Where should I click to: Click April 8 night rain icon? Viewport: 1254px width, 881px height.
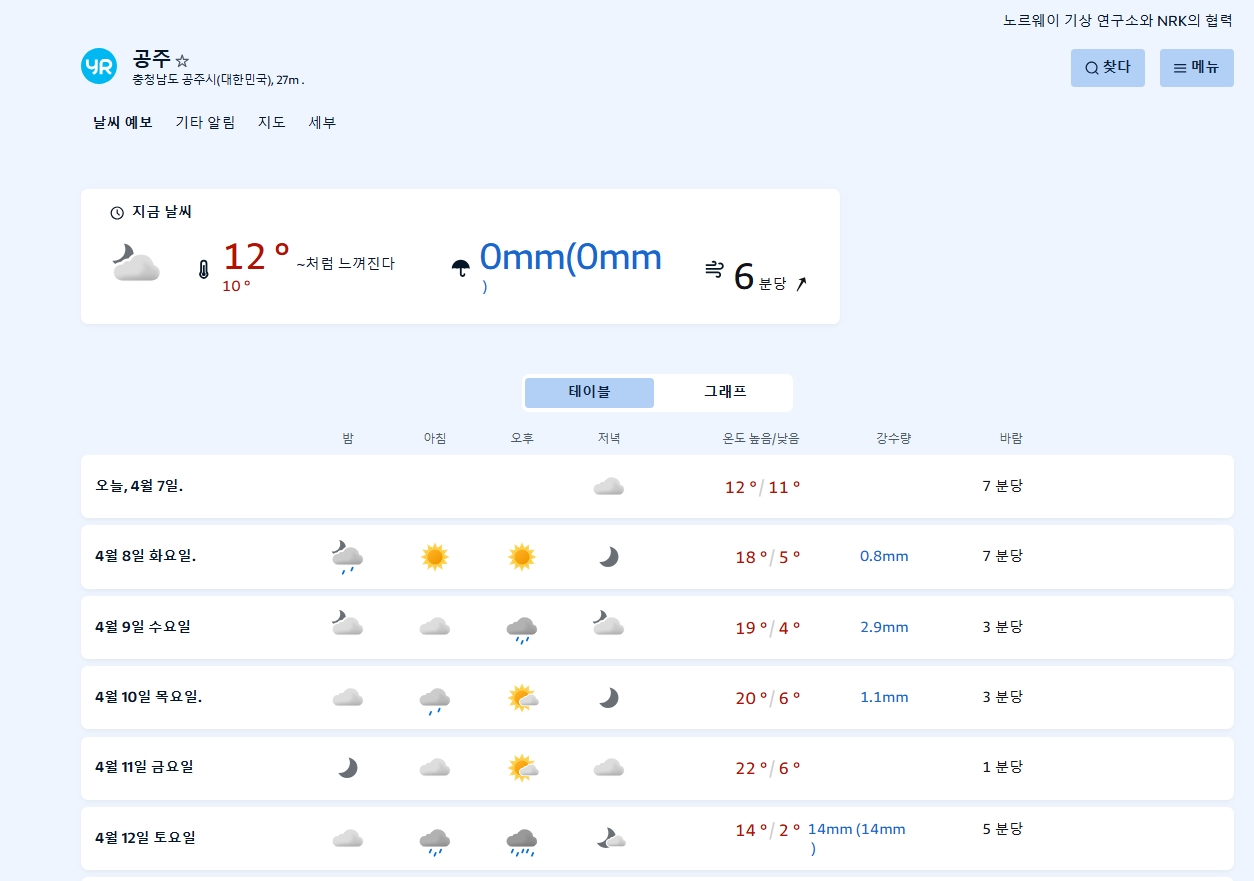[x=347, y=557]
